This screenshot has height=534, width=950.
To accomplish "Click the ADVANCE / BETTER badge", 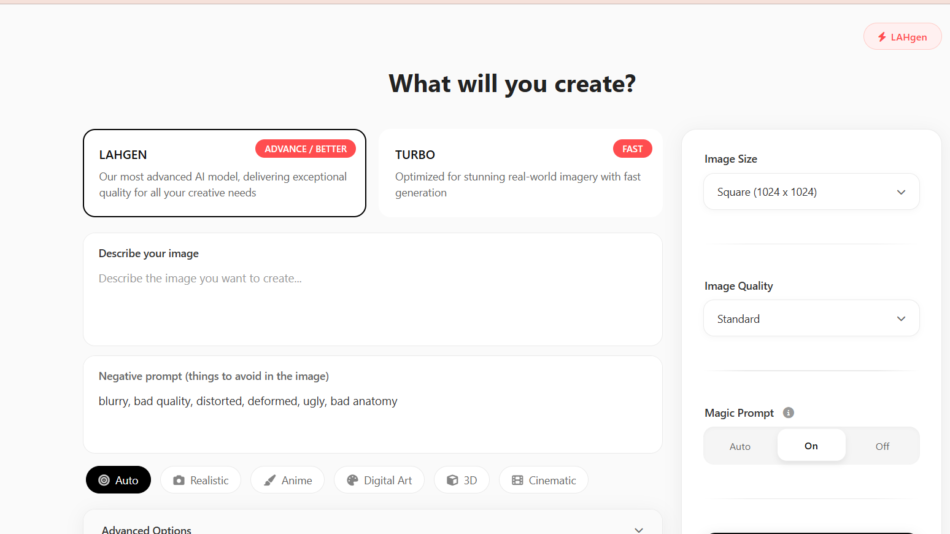I will pos(305,149).
